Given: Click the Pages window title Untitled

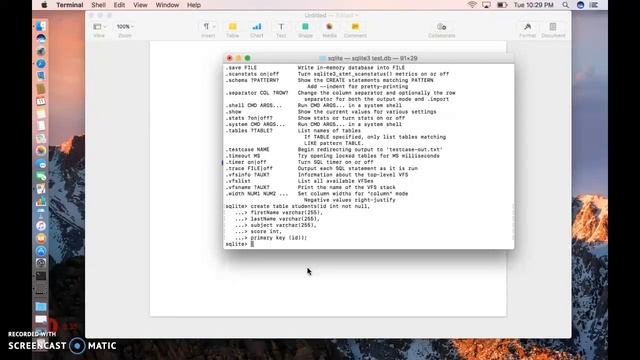Looking at the screenshot, I should pyautogui.click(x=316, y=16).
